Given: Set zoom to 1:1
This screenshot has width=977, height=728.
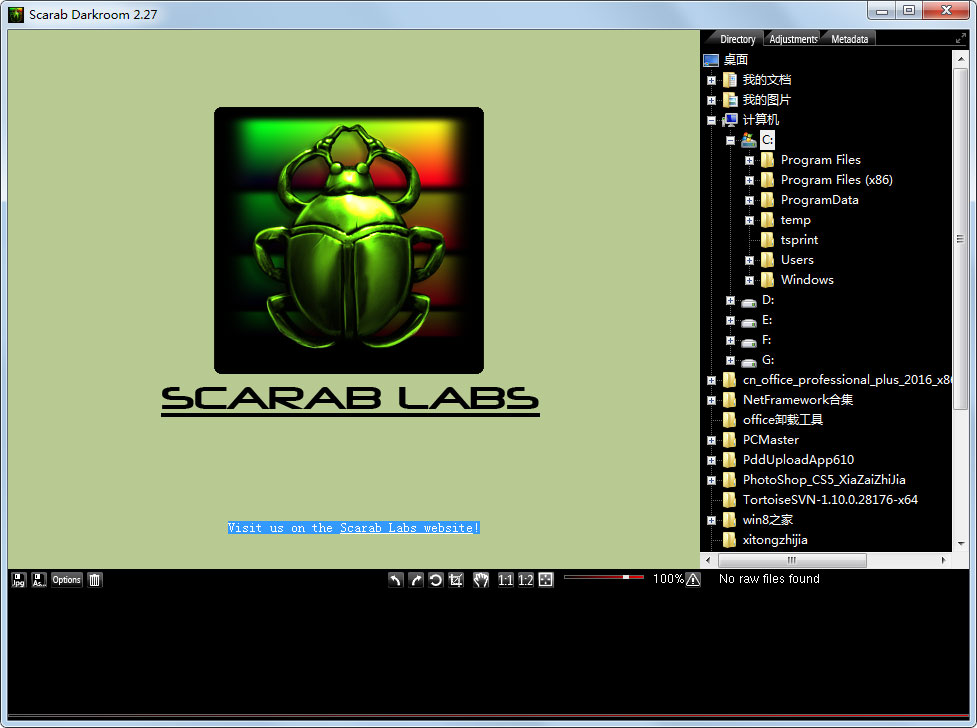Looking at the screenshot, I should tap(505, 580).
